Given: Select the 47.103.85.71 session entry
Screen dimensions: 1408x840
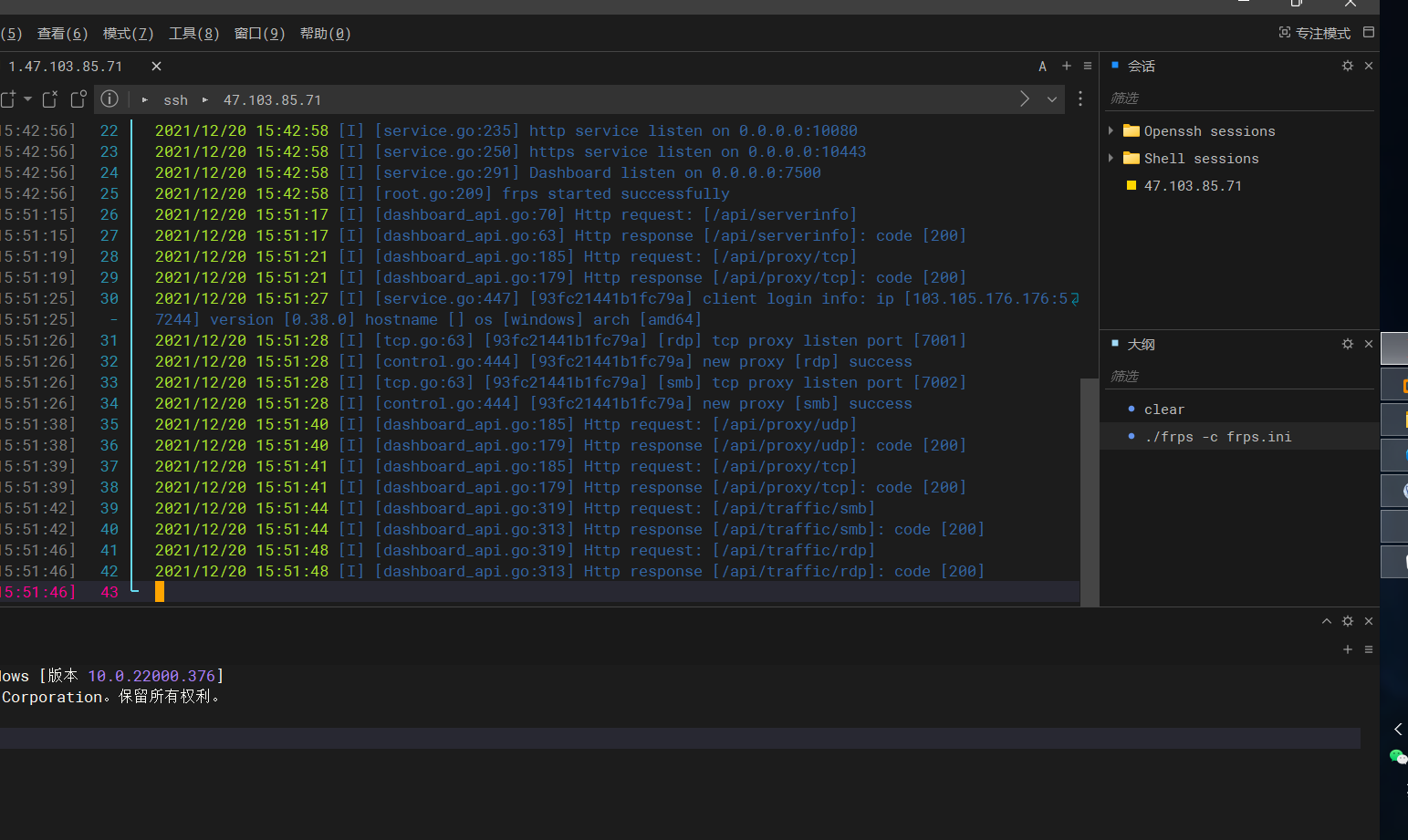Looking at the screenshot, I should click(x=1193, y=186).
